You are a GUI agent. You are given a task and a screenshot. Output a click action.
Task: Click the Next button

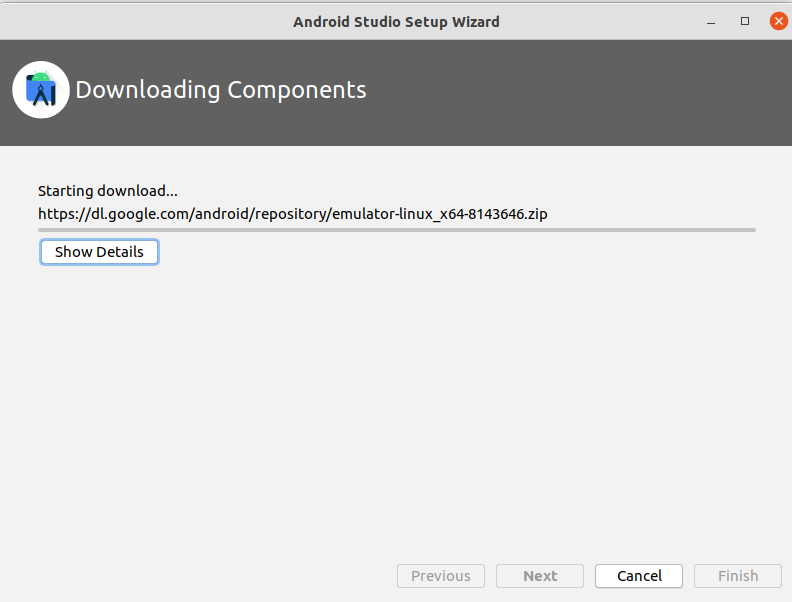pos(540,576)
